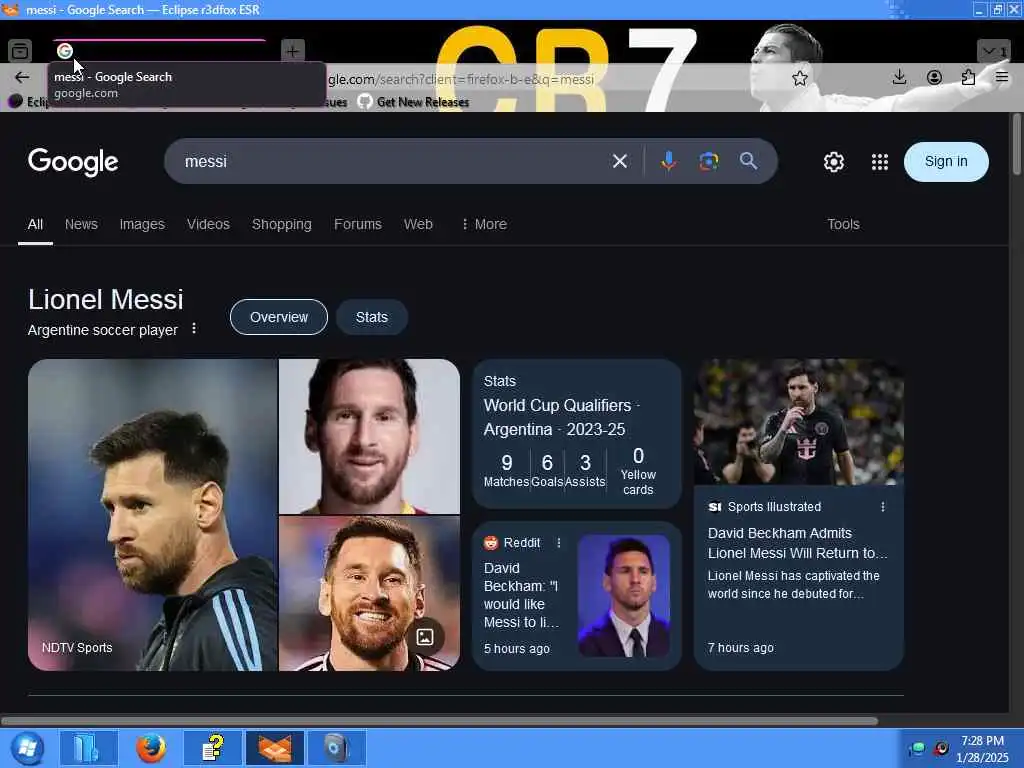
Task: Click the horizontal page scrollbar
Action: point(439,721)
